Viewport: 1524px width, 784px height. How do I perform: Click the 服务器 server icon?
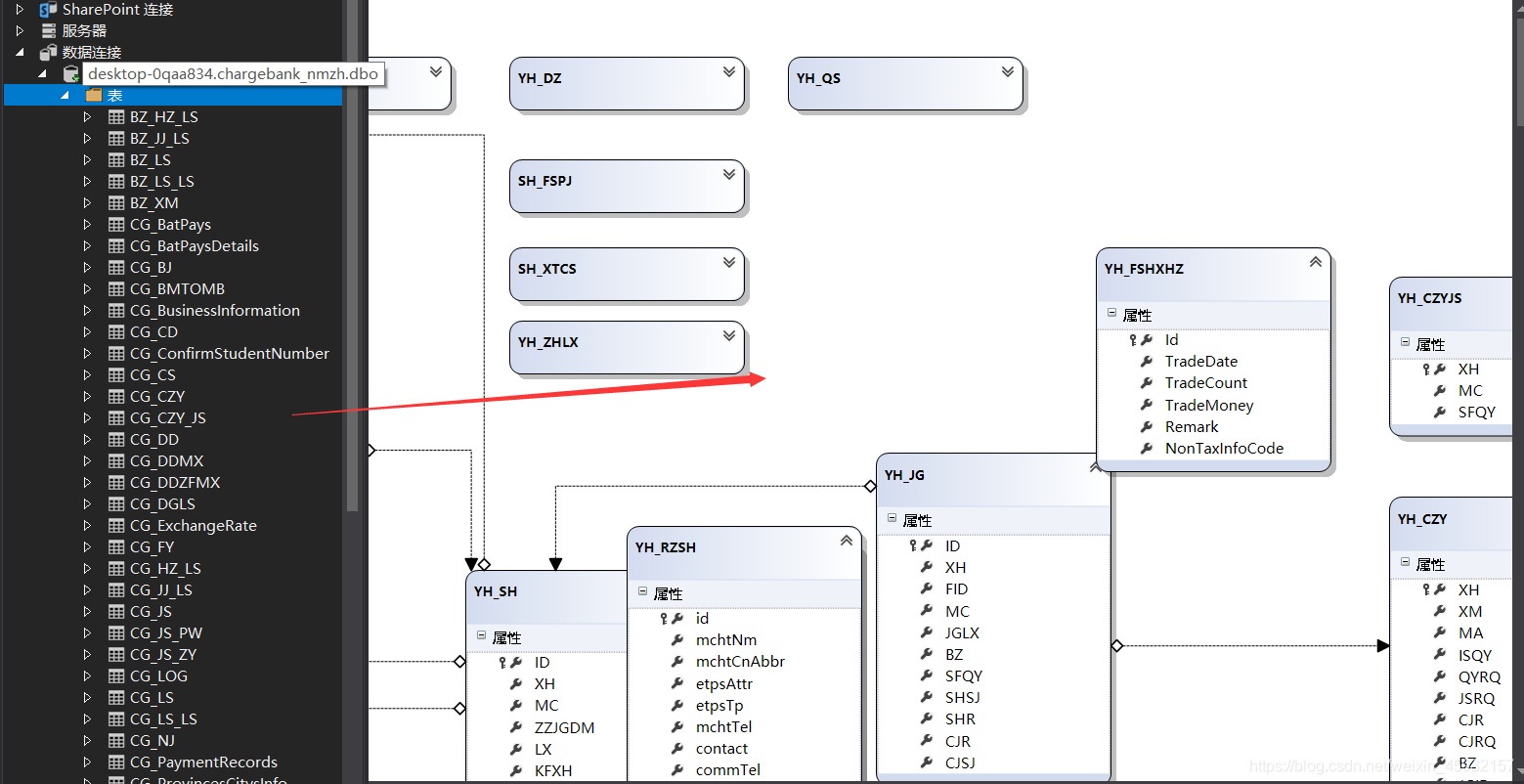[x=48, y=31]
